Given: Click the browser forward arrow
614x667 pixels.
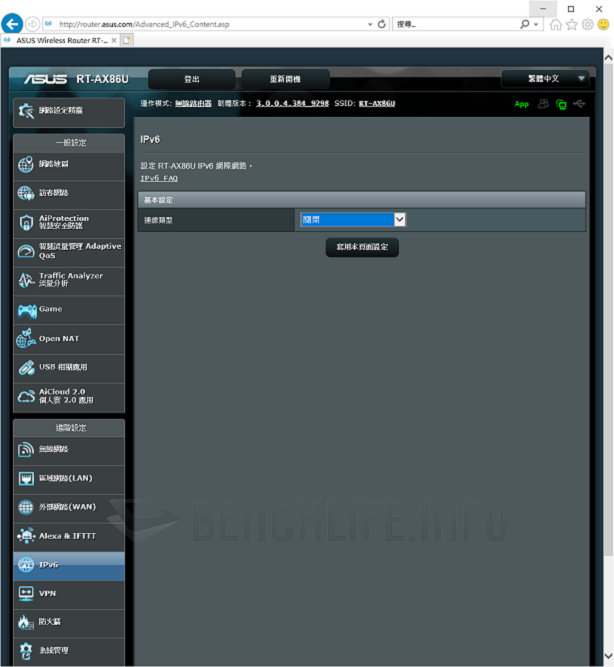Looking at the screenshot, I should [x=32, y=24].
